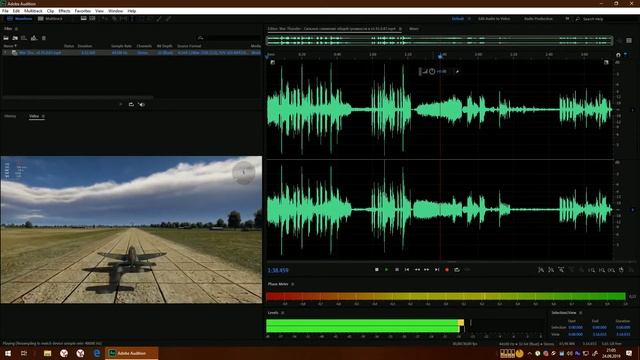The width and height of the screenshot is (640, 360).
Task: Stop playback in transport
Action: [376, 270]
